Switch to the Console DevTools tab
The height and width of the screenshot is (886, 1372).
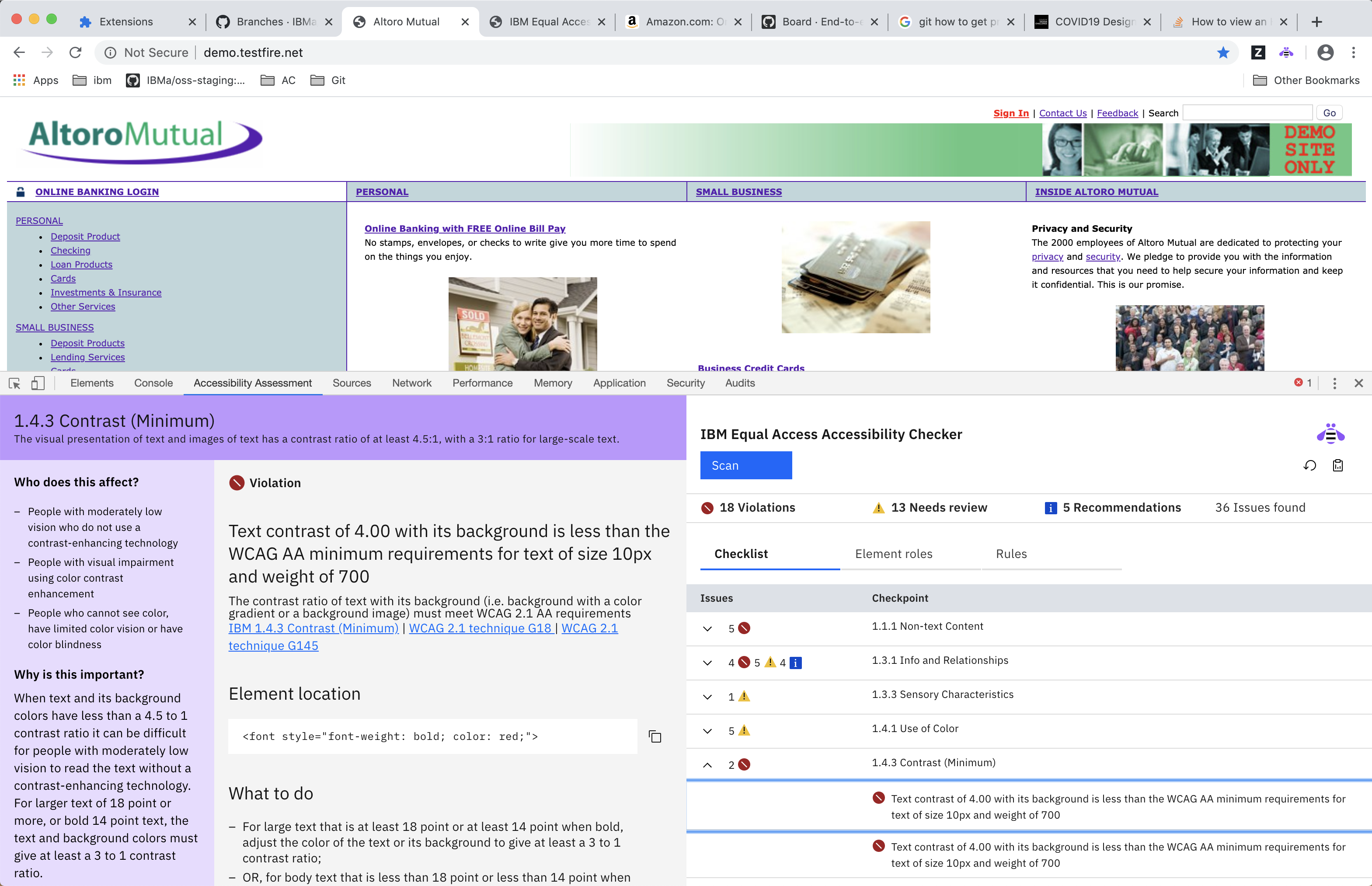coord(153,383)
